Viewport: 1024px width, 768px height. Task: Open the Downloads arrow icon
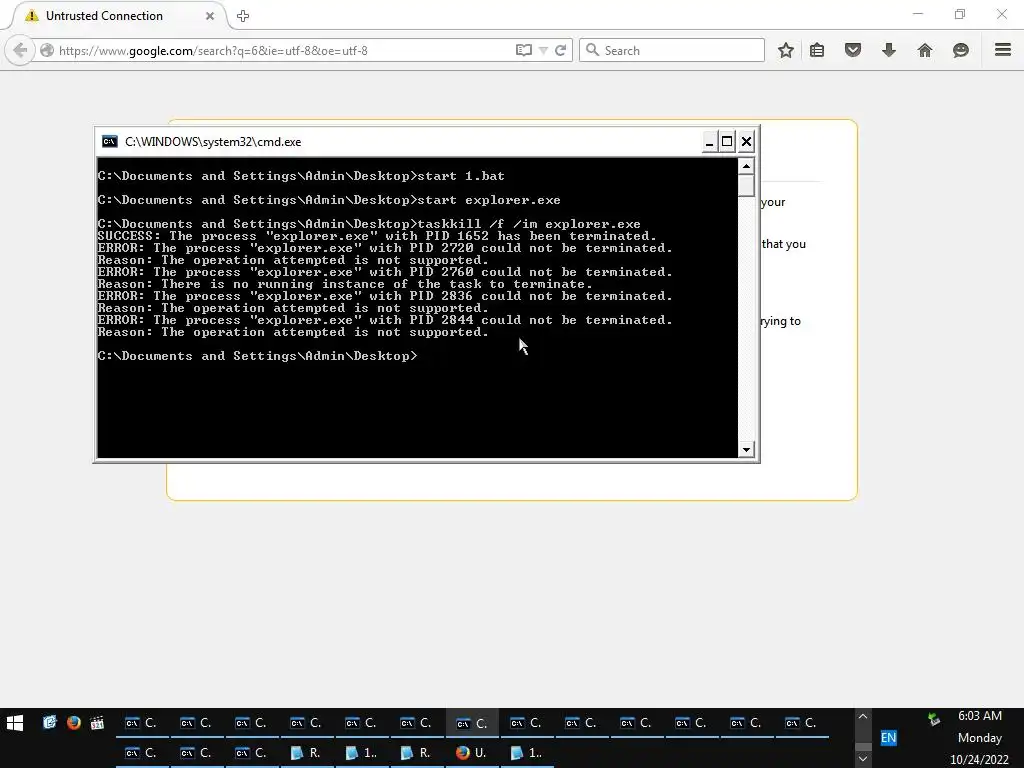coord(889,50)
